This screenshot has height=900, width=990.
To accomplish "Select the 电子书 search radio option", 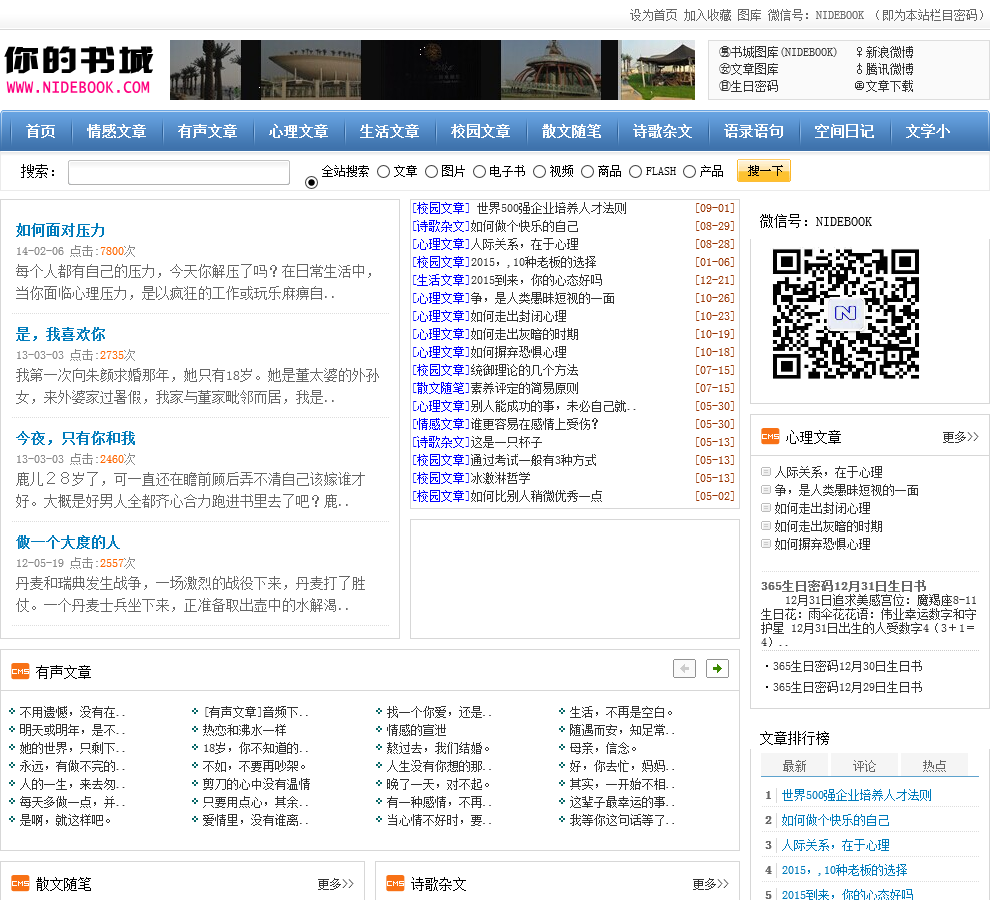I will pyautogui.click(x=479, y=172).
